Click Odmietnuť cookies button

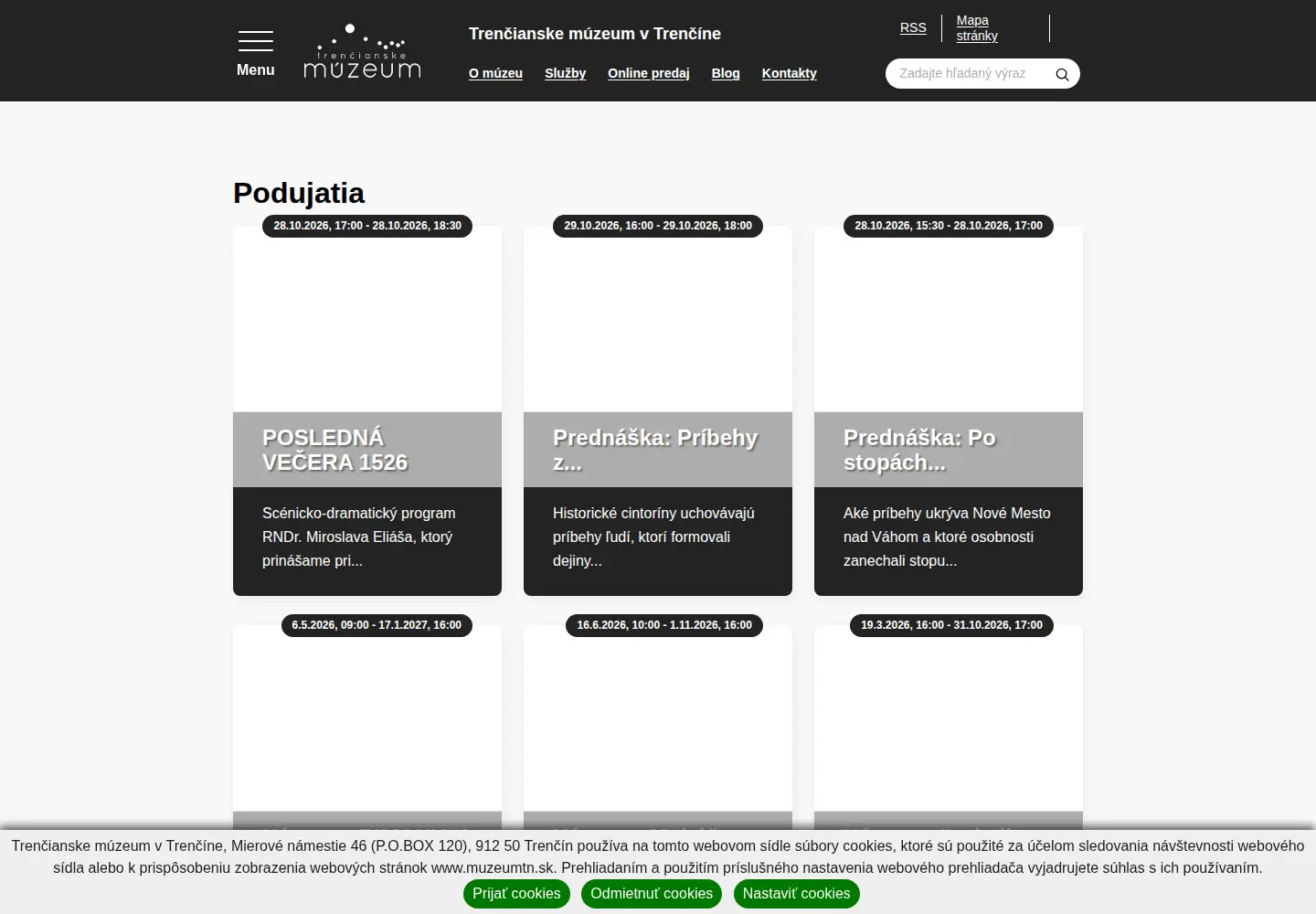(652, 894)
